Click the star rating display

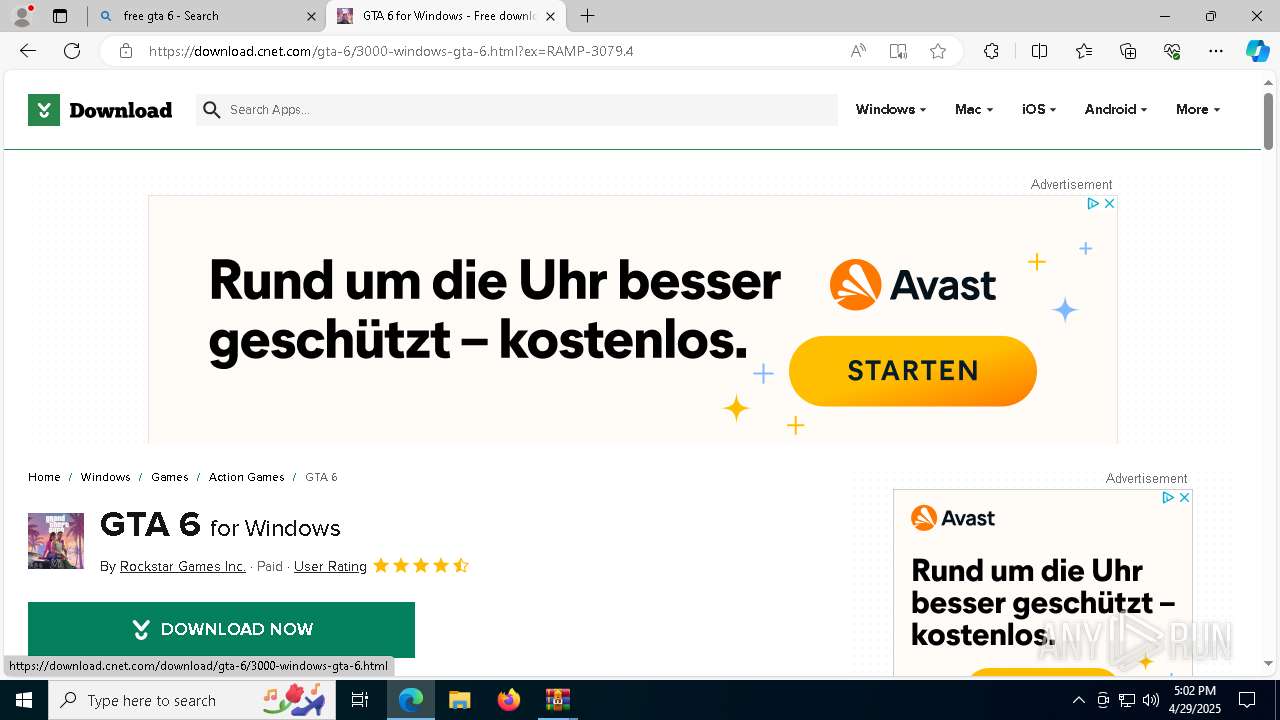421,566
